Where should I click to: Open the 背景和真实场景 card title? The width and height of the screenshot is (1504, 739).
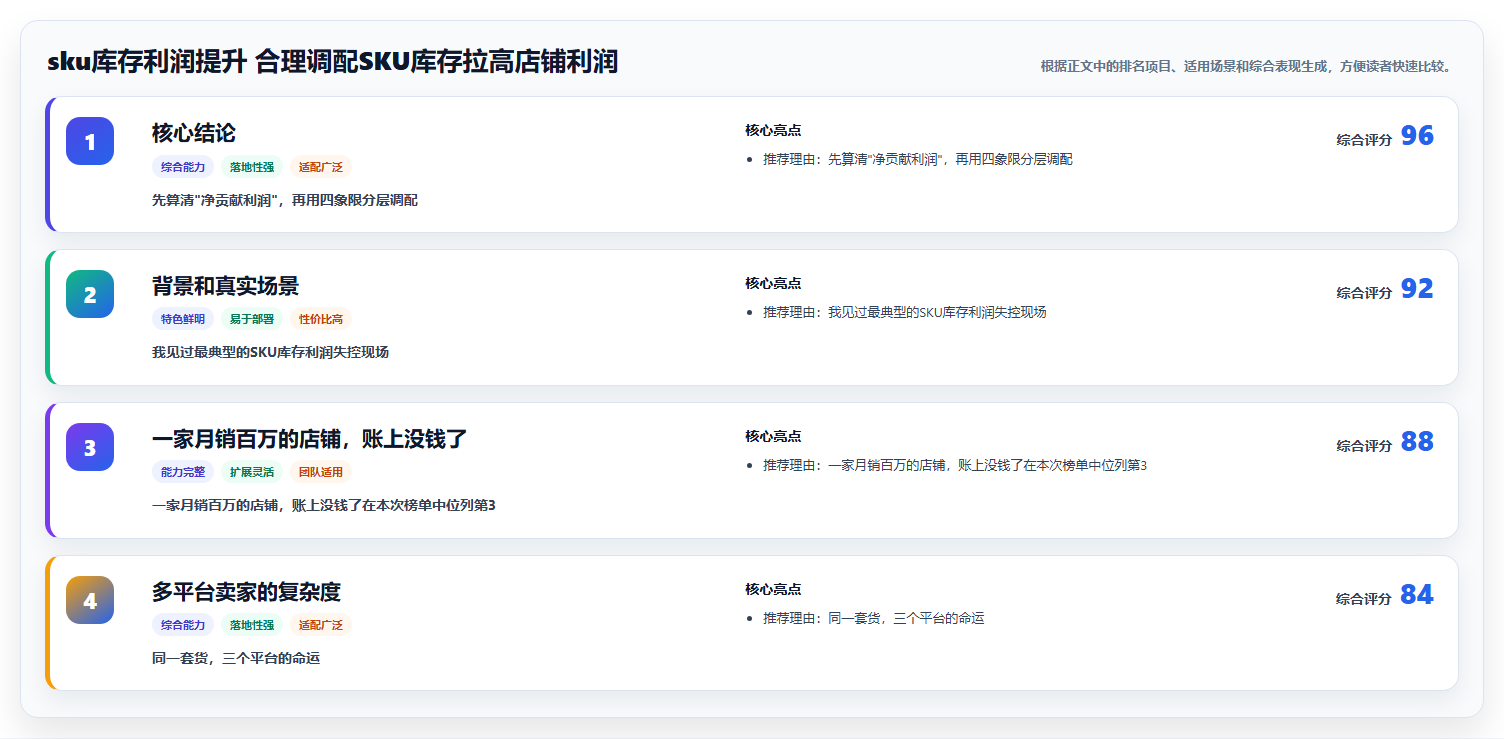225,286
